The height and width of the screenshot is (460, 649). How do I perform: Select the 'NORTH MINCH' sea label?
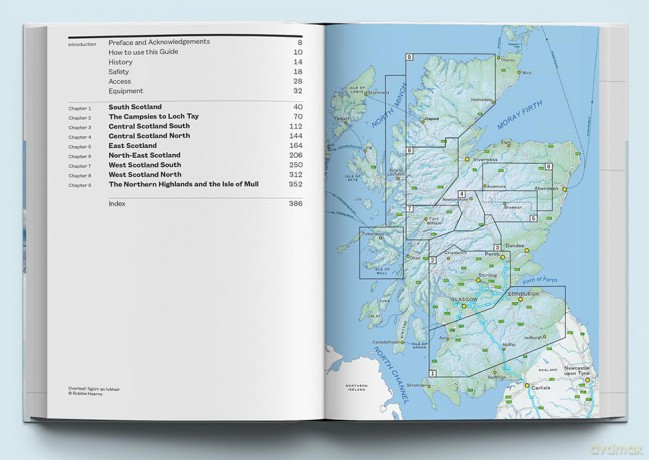click(x=389, y=106)
